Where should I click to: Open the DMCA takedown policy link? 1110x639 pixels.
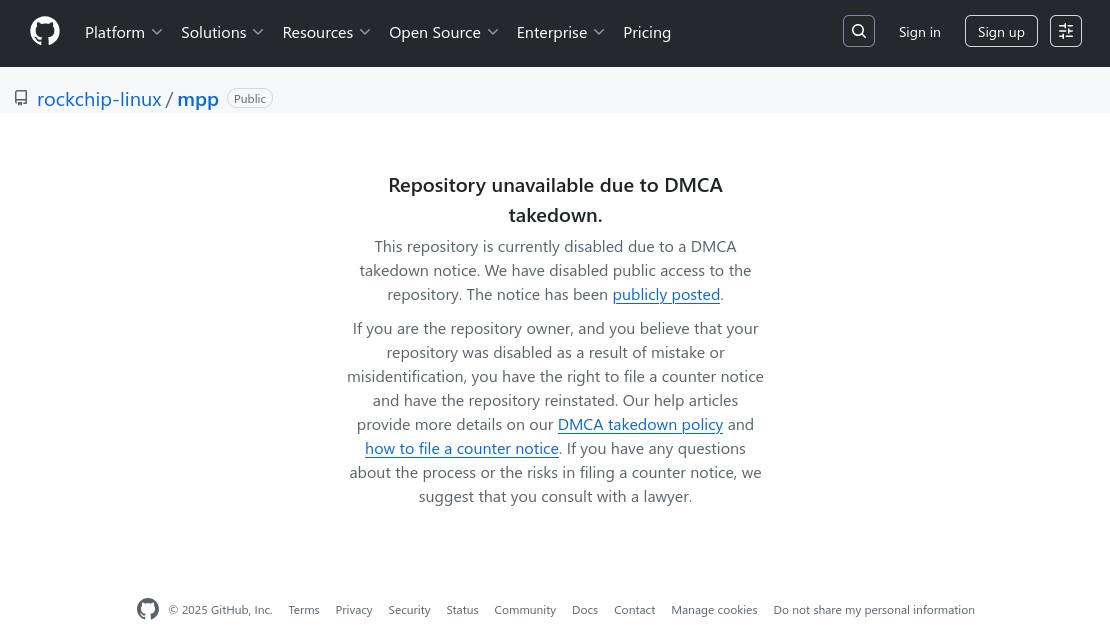[640, 423]
